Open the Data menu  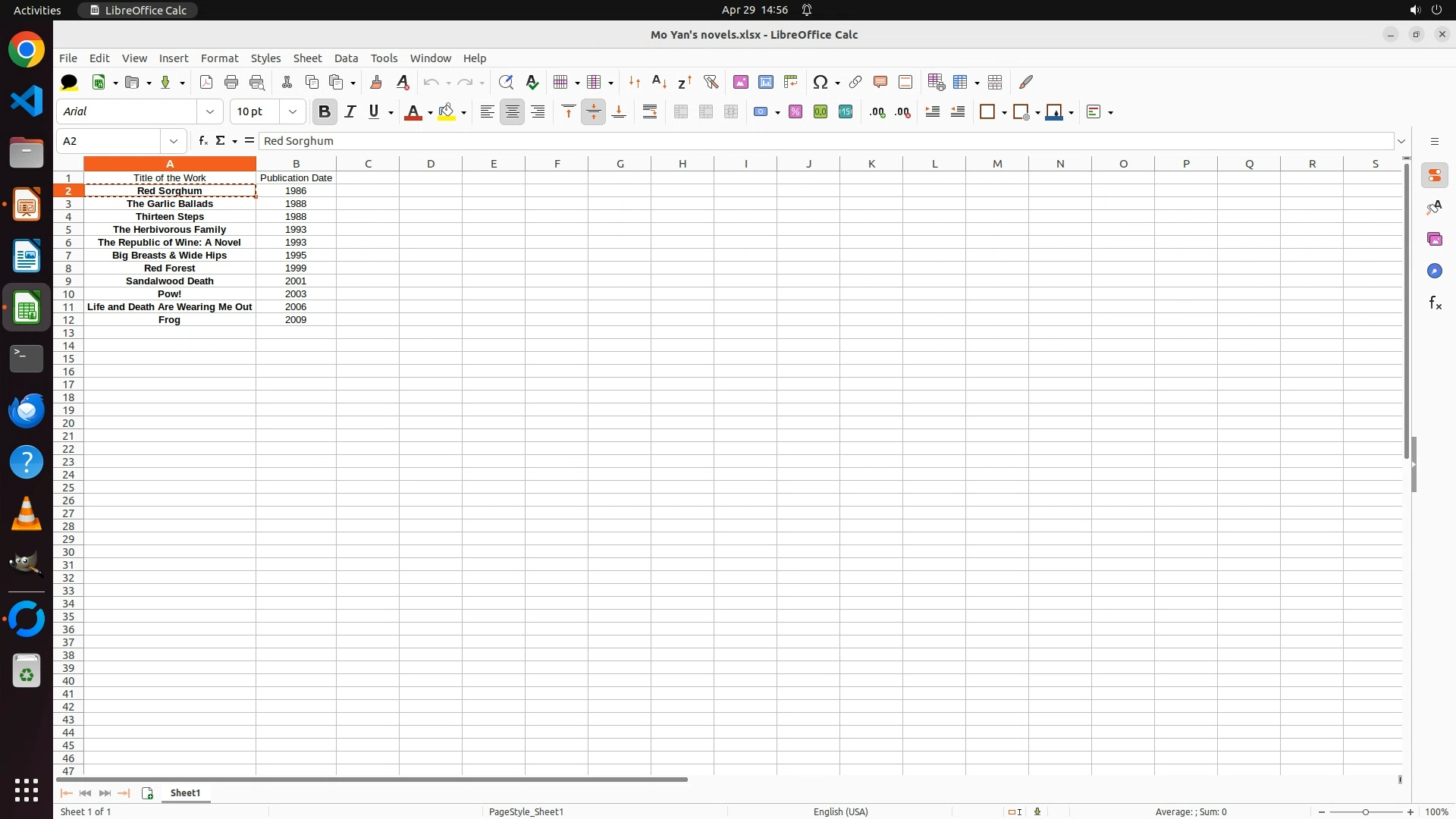coord(346,58)
